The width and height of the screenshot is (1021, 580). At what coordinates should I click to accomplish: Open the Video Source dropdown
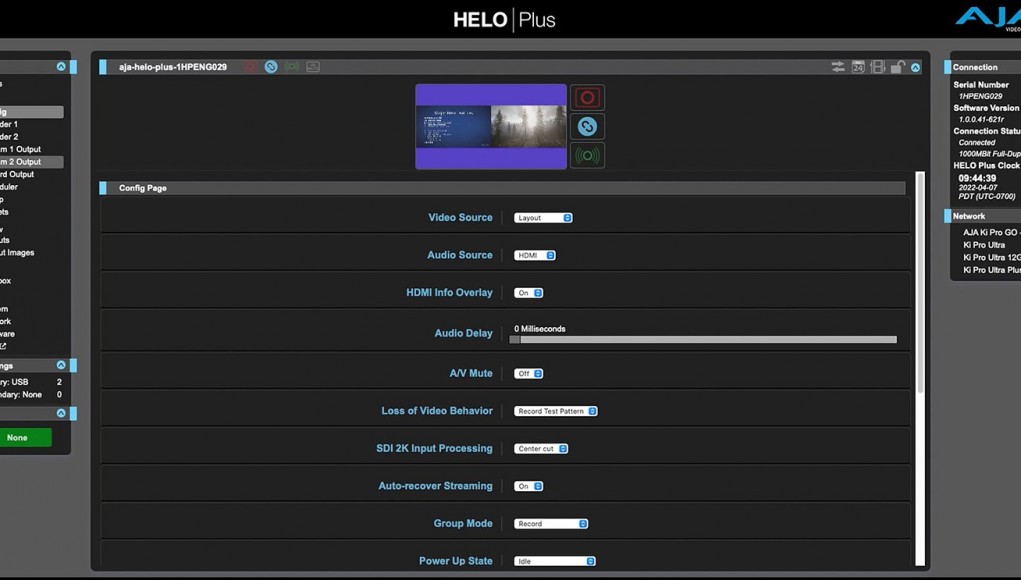pyautogui.click(x=543, y=218)
